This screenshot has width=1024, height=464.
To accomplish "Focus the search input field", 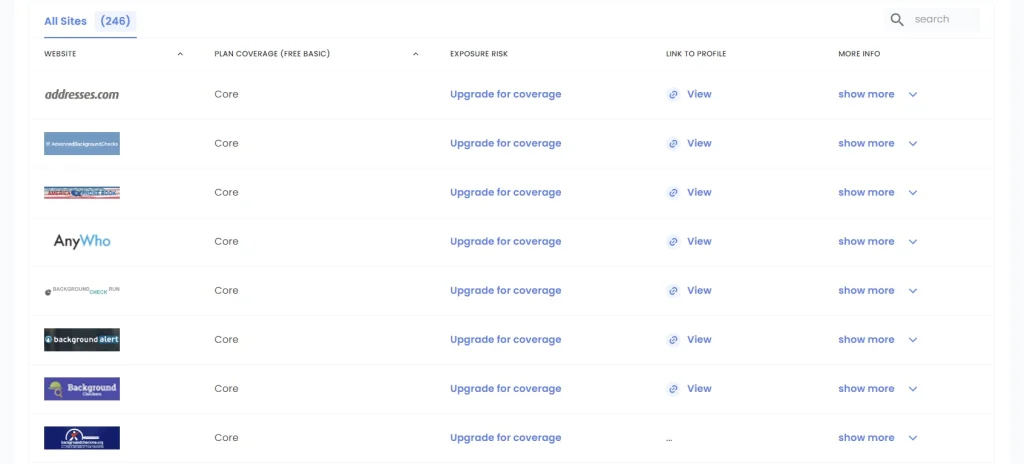I will (942, 20).
